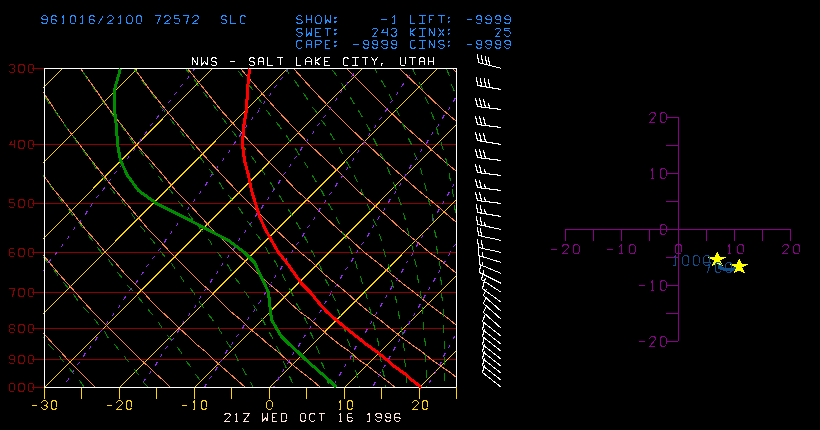Click 20 on the yellow temperature axis
The image size is (820, 430).
pyautogui.click(x=420, y=405)
